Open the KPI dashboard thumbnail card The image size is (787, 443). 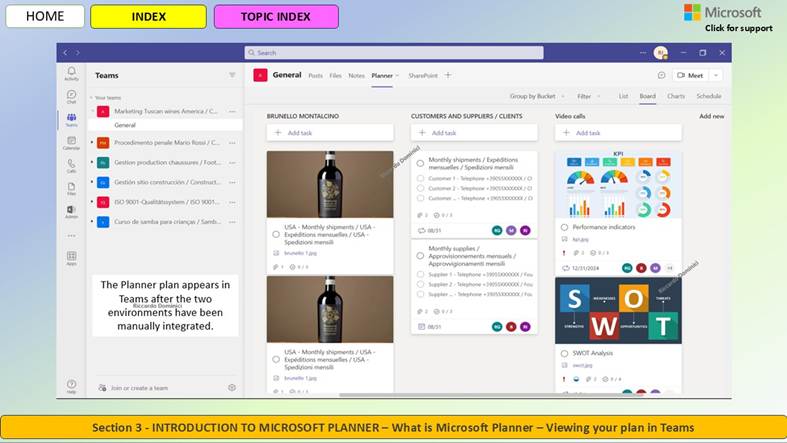pyautogui.click(x=618, y=184)
